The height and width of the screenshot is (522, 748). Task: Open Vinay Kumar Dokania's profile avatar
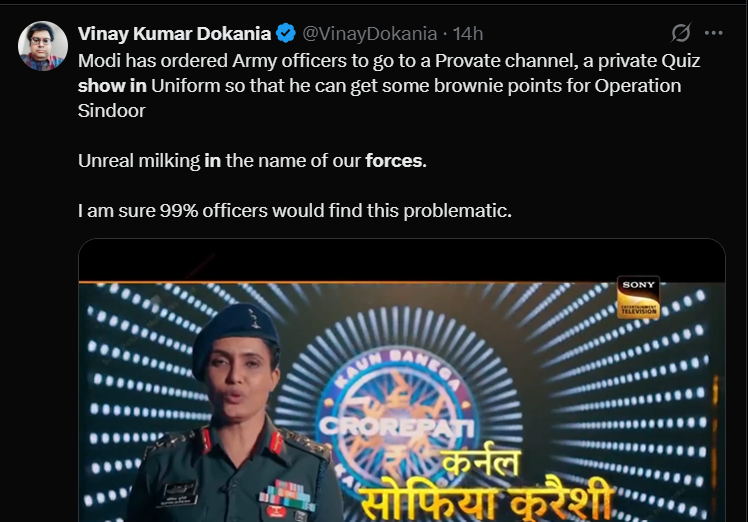[x=42, y=46]
